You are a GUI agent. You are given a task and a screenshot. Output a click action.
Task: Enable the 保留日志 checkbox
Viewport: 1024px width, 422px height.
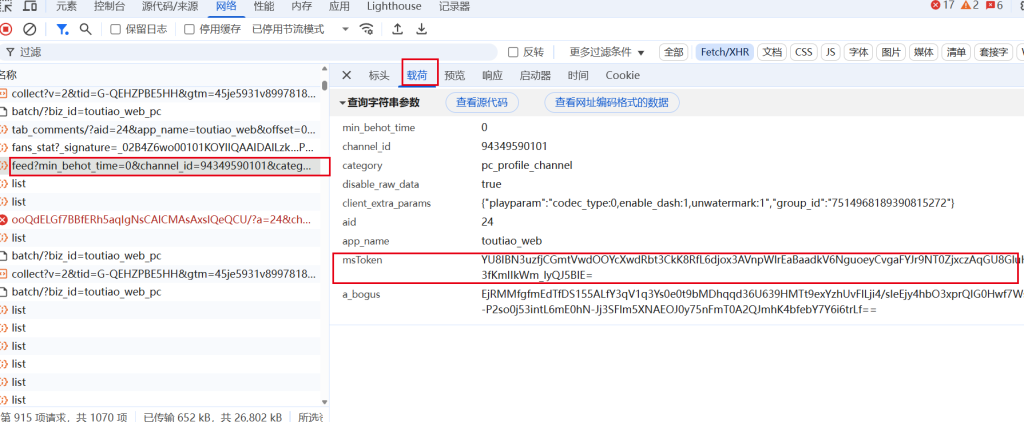pyautogui.click(x=116, y=29)
